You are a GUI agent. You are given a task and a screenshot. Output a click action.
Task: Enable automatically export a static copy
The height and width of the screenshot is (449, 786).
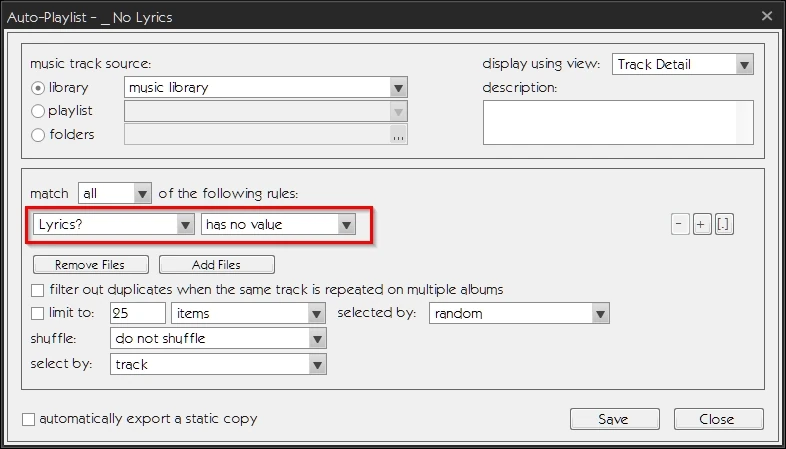pos(28,419)
